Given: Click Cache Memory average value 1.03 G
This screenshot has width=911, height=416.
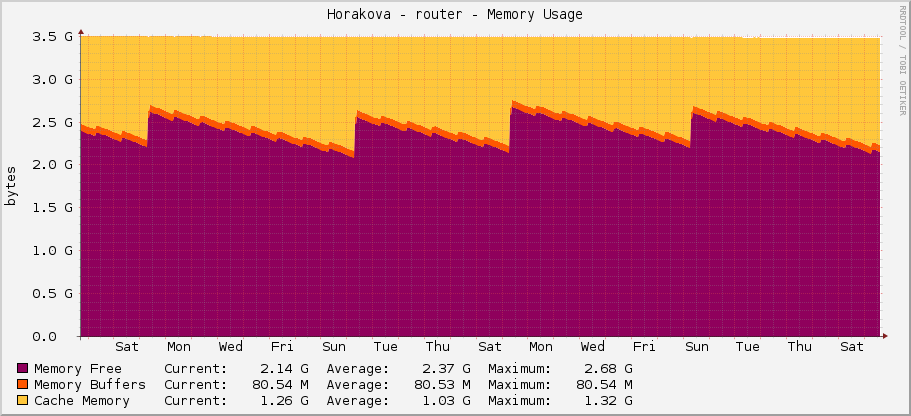Looking at the screenshot, I should tap(447, 401).
